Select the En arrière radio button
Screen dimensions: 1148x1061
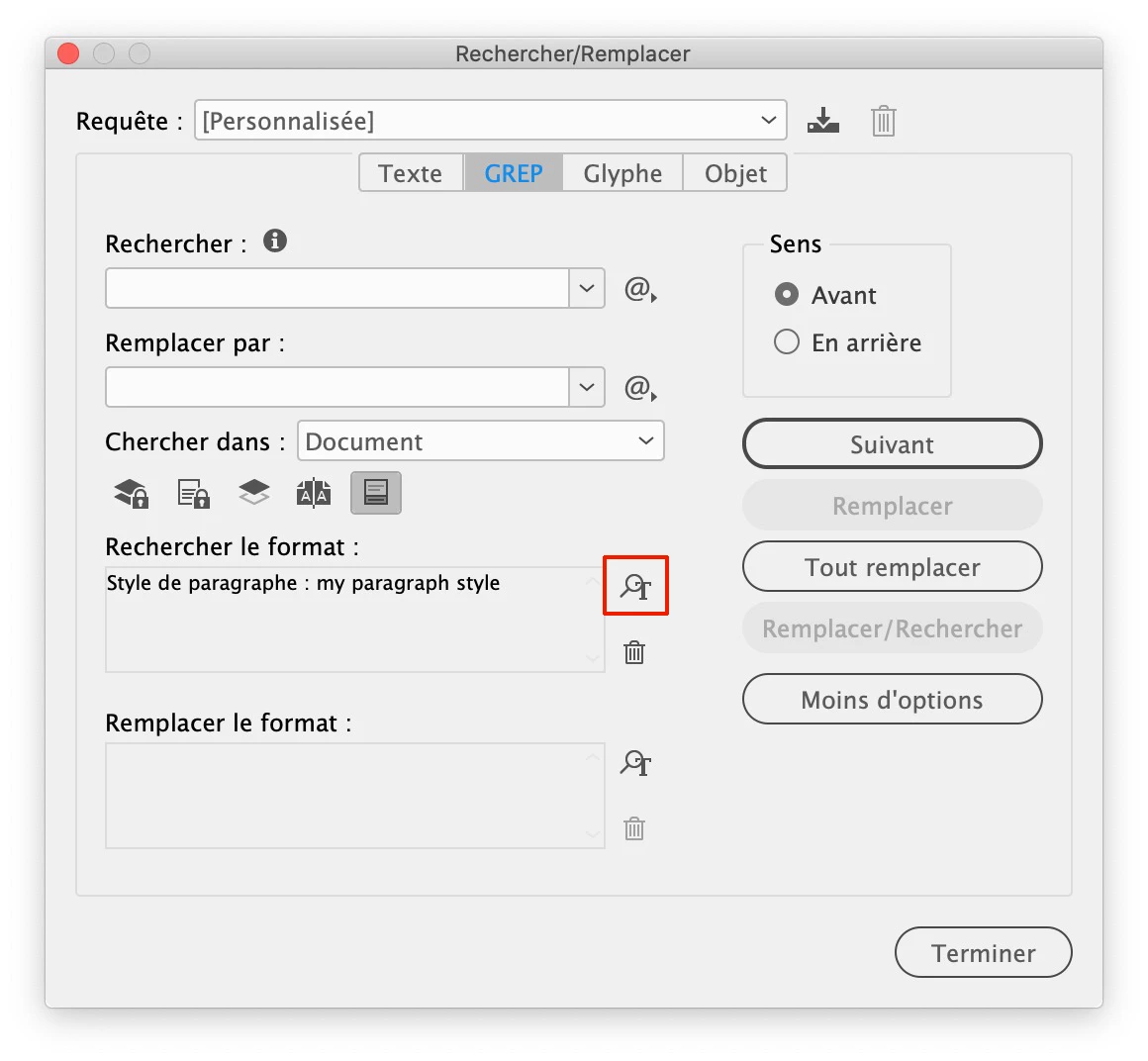tap(787, 341)
